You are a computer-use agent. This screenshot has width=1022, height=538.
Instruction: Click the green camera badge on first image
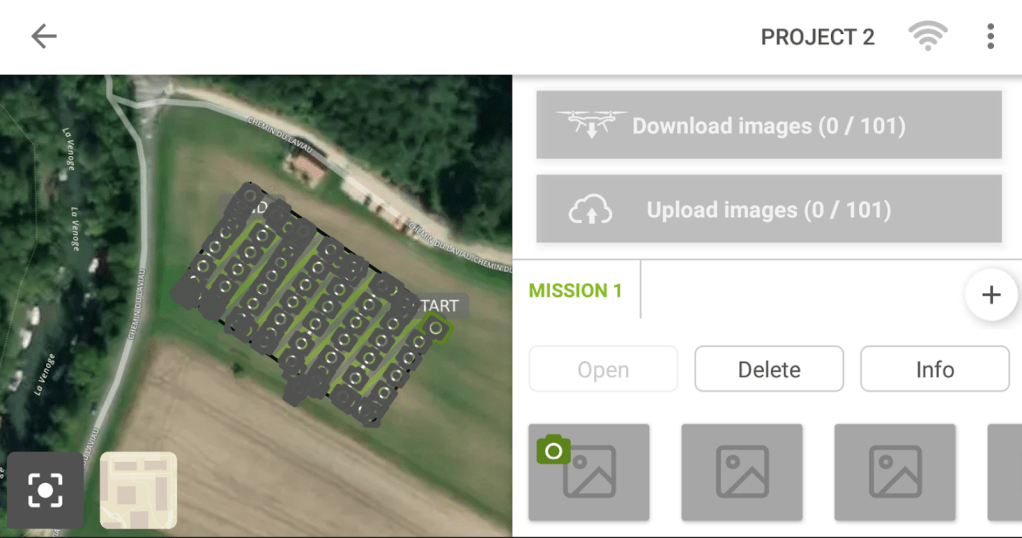click(553, 450)
